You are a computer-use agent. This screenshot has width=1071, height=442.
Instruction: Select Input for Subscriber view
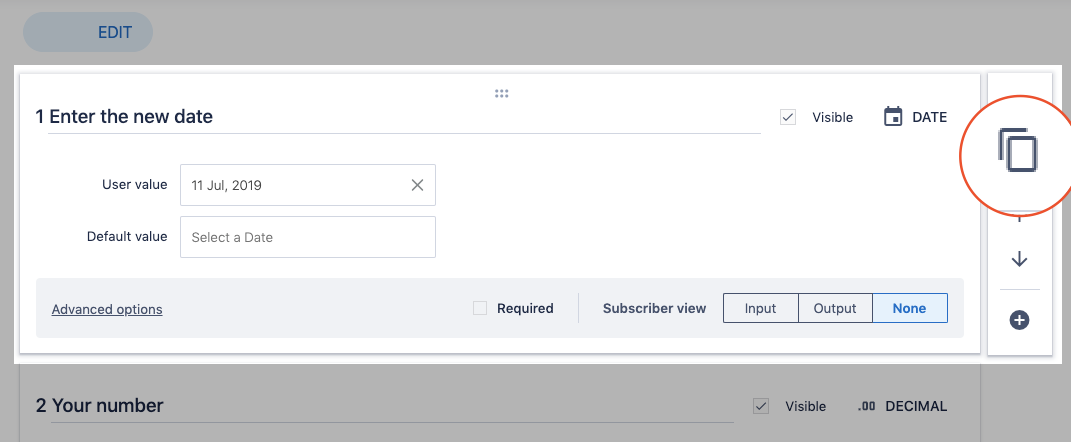pyautogui.click(x=760, y=308)
